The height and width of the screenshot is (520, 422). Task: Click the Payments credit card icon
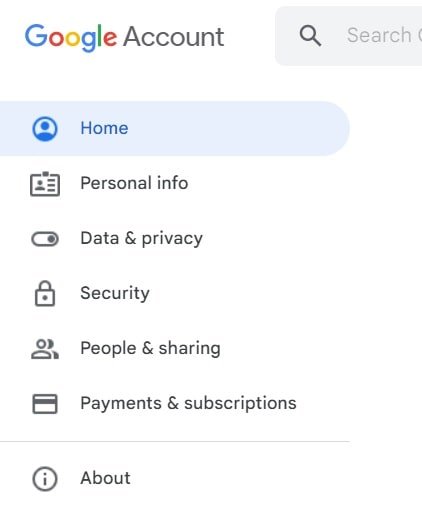[45, 404]
